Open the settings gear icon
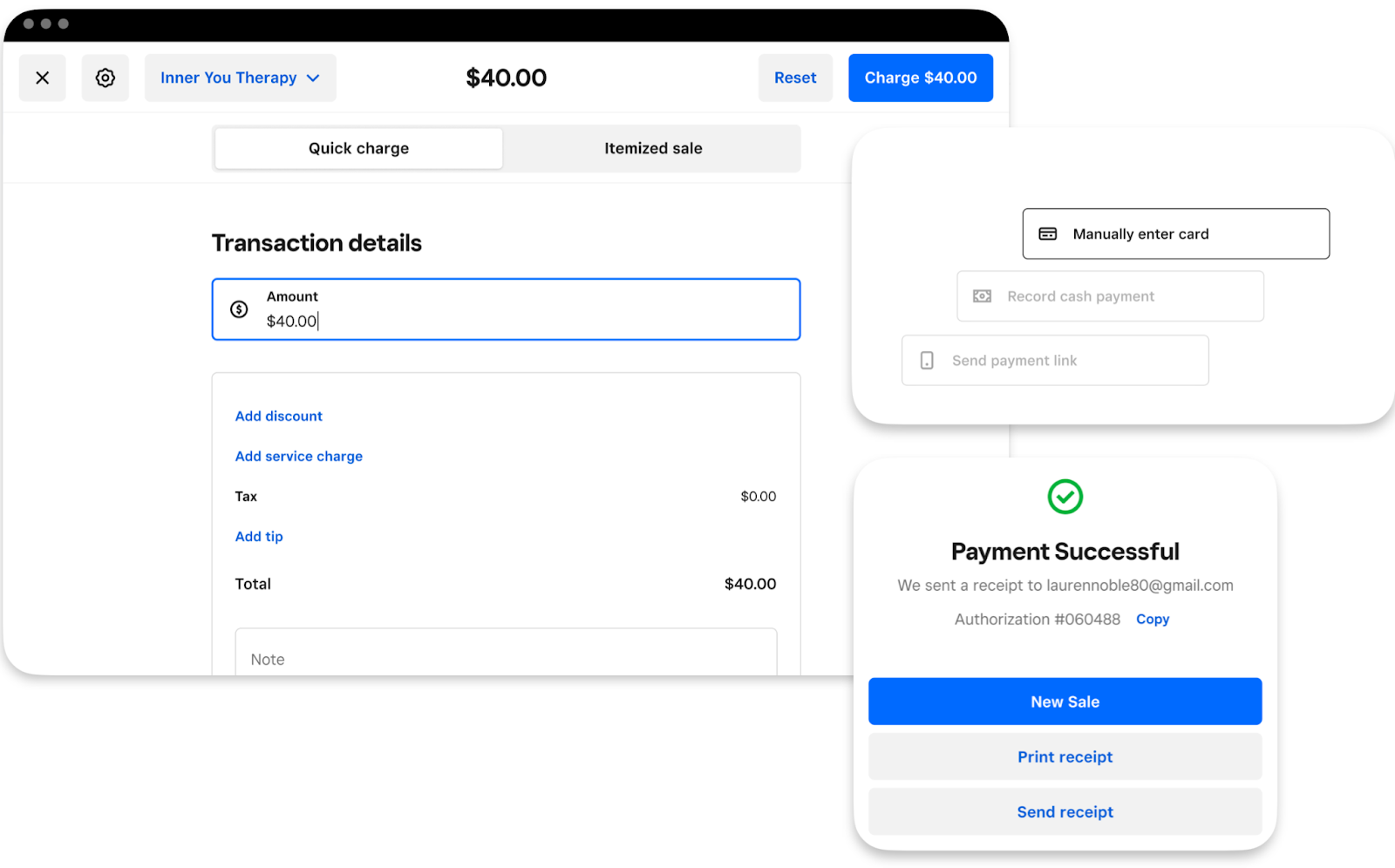Image resolution: width=1395 pixels, height=868 pixels. click(x=105, y=78)
